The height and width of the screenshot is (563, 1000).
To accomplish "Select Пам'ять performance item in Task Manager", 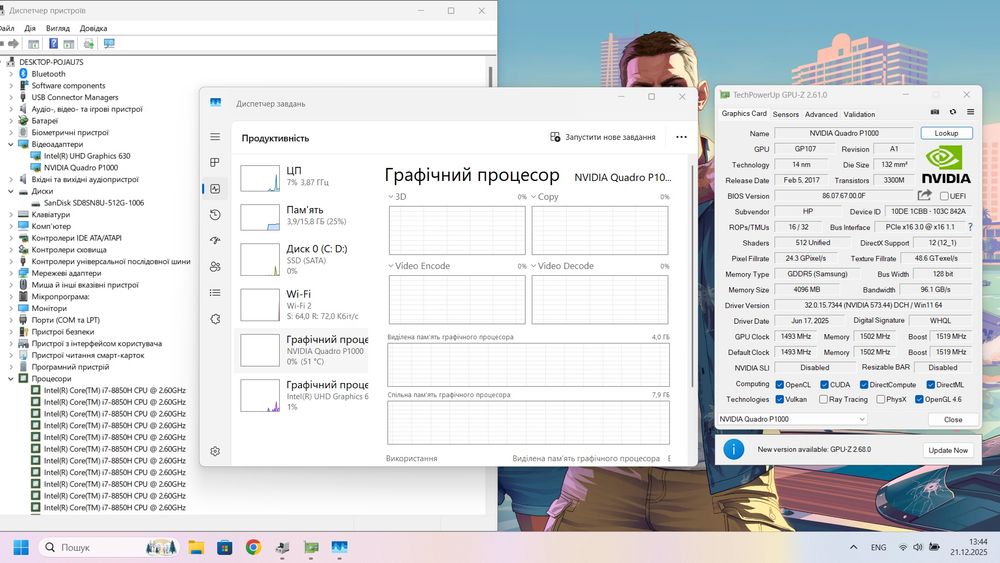I will (301, 216).
